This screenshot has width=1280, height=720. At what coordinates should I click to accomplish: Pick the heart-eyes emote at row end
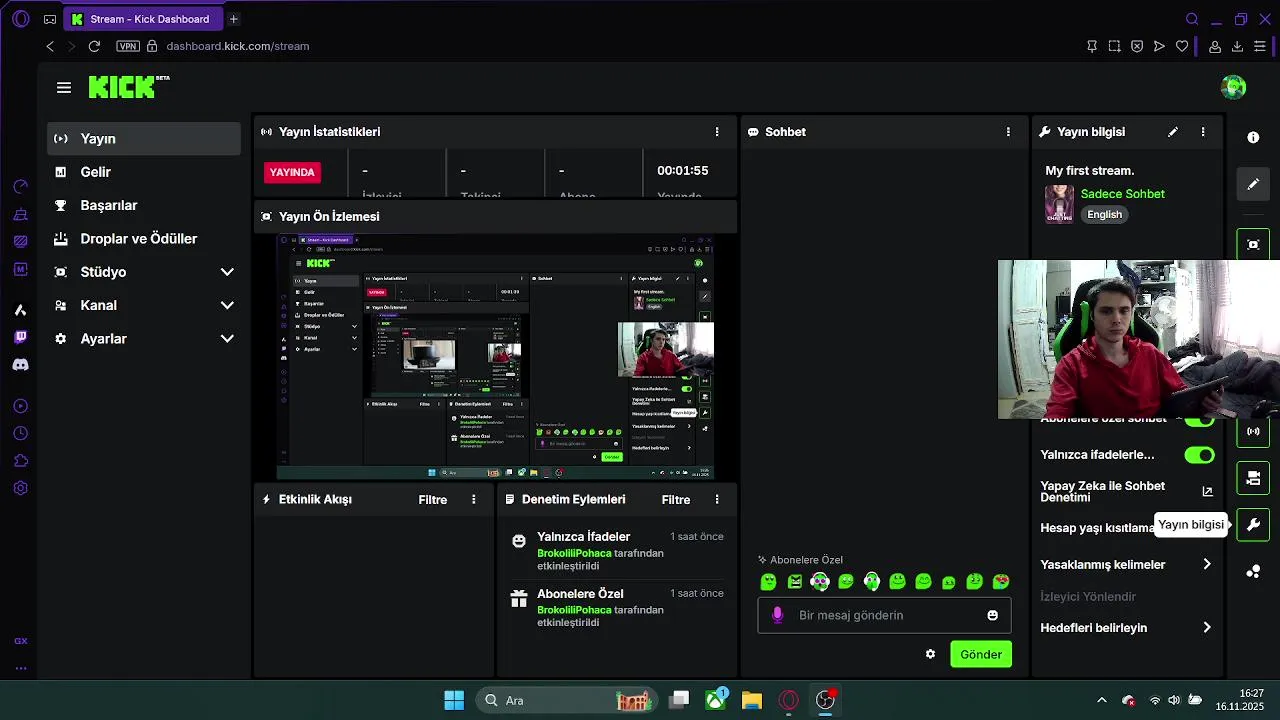pyautogui.click(x=1000, y=582)
